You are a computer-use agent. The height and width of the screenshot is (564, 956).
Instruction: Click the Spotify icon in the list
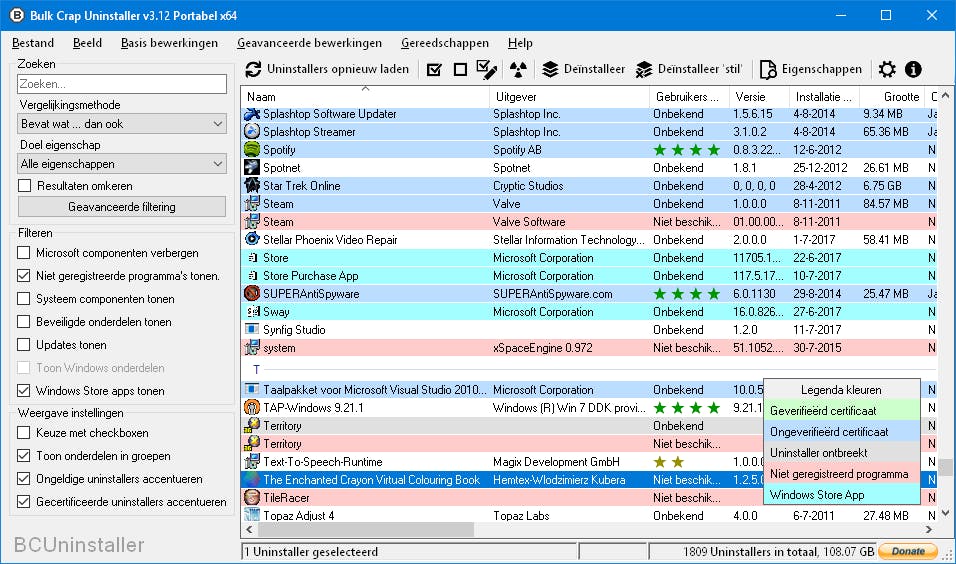pyautogui.click(x=252, y=150)
